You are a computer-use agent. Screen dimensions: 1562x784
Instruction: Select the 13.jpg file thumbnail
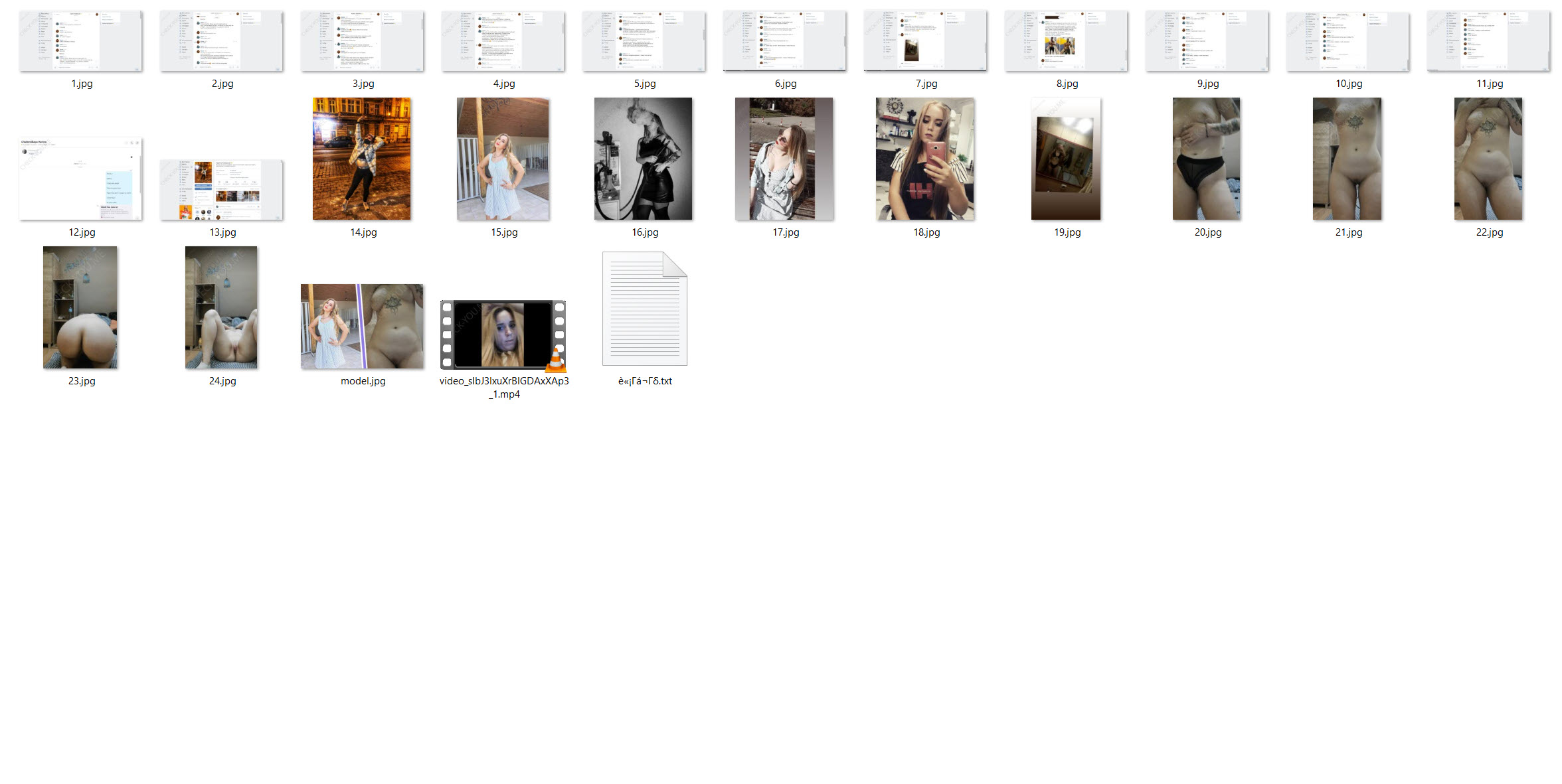click(x=222, y=190)
